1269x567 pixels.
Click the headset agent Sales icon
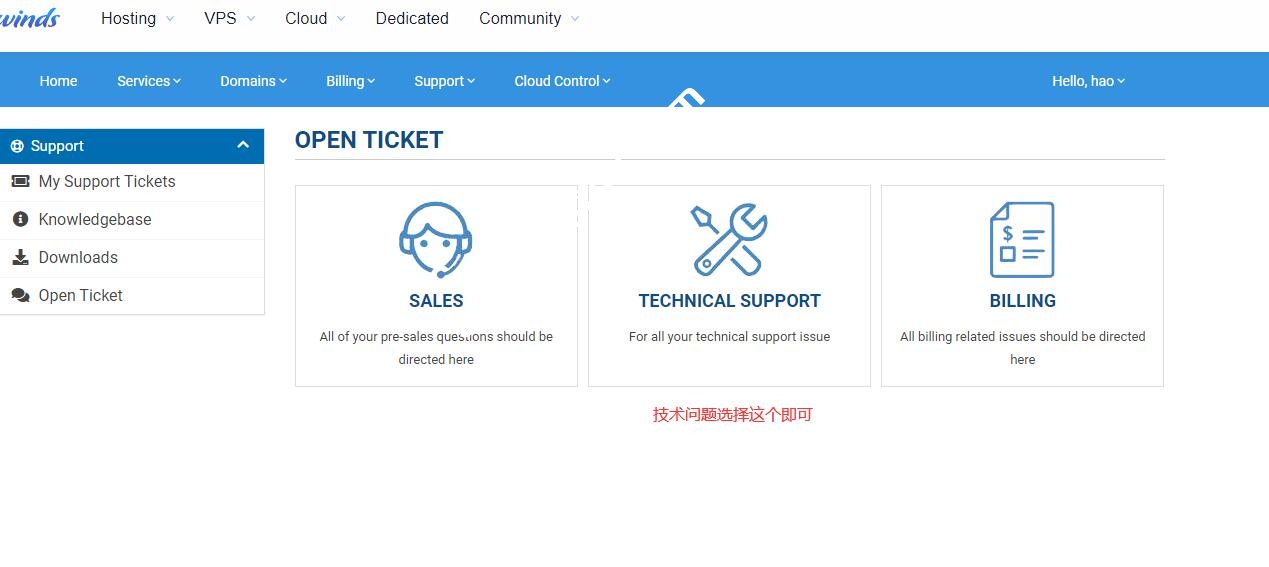[x=436, y=240]
